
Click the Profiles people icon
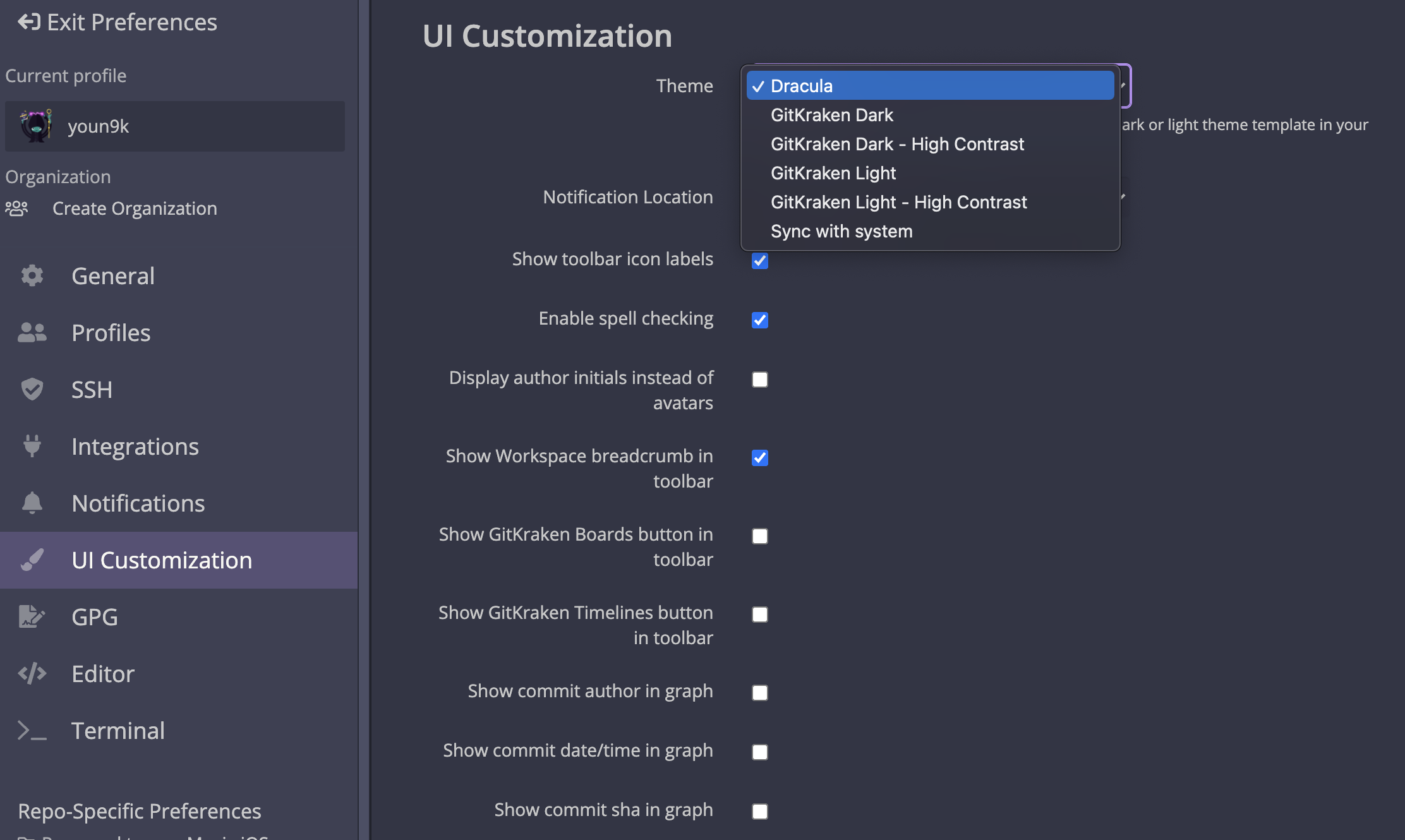[32, 333]
